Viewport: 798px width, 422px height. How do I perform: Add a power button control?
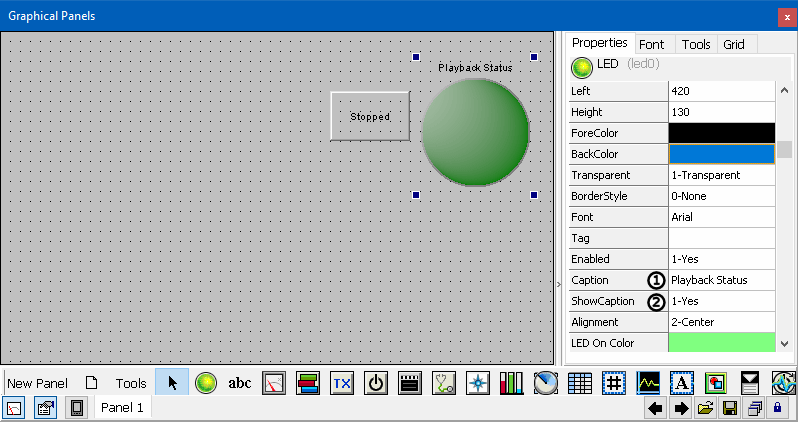376,382
